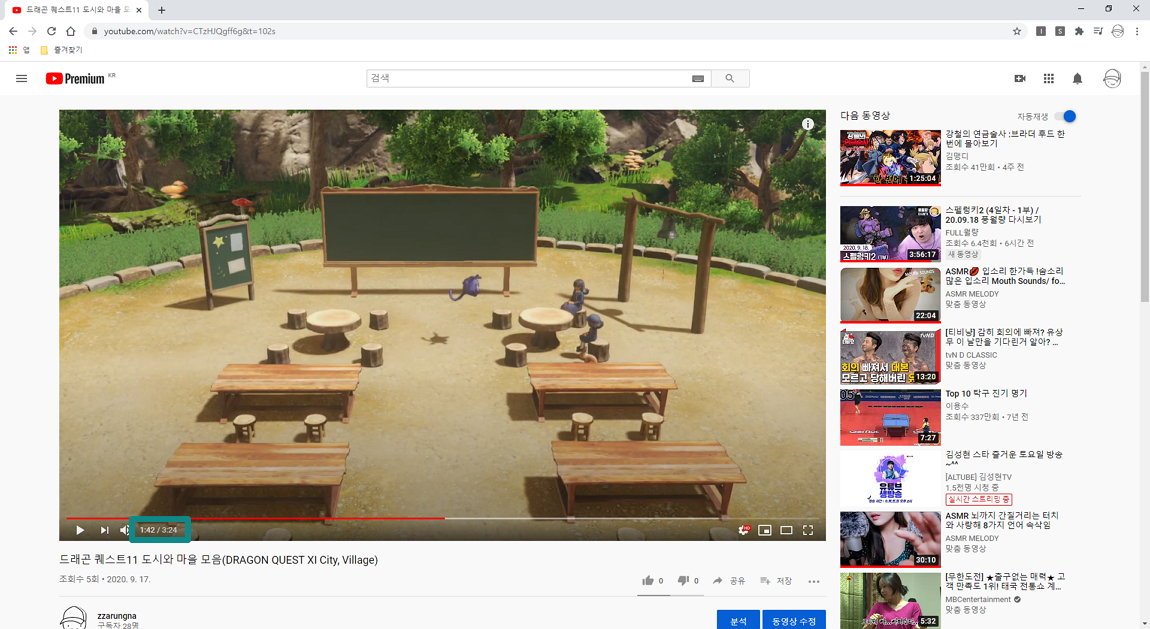Bookmark this page with the star

tap(1017, 31)
